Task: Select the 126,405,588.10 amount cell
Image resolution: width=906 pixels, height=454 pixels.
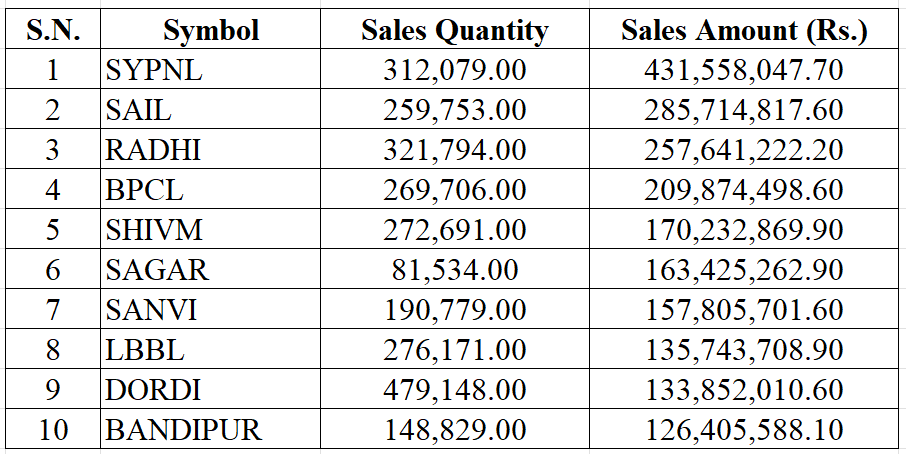Action: 744,430
